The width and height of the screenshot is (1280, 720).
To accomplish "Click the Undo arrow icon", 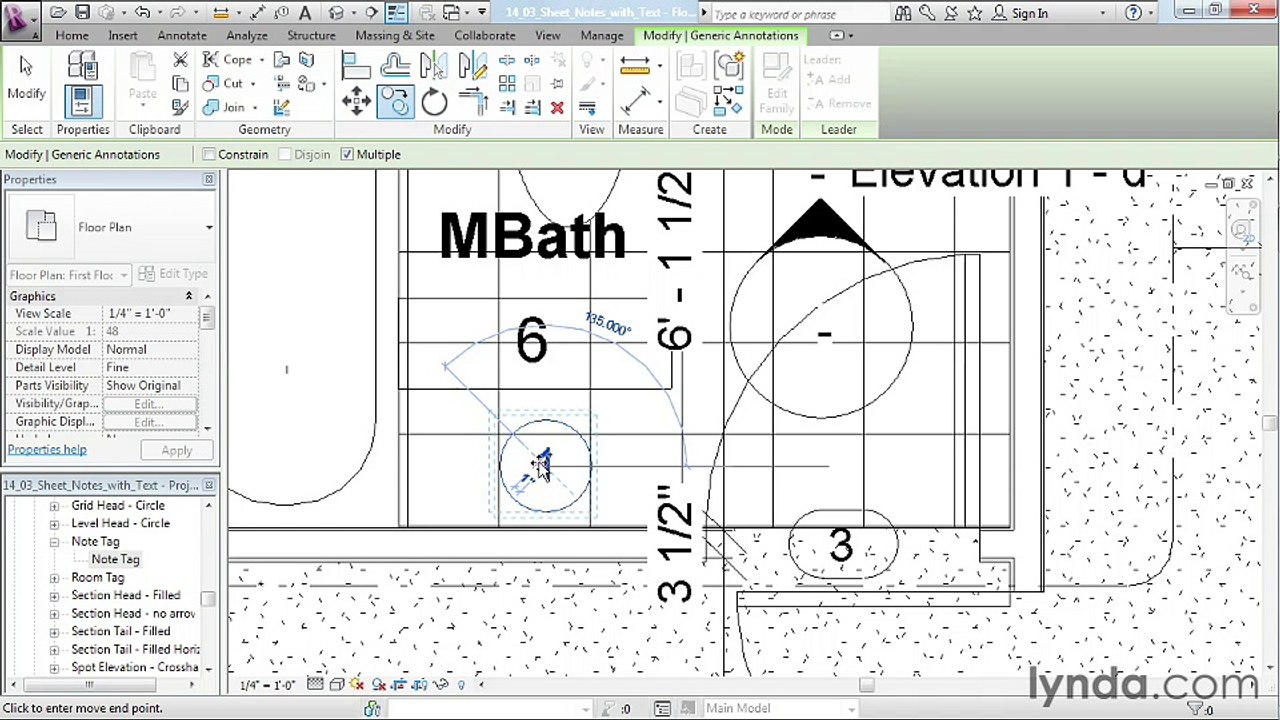I will point(142,13).
